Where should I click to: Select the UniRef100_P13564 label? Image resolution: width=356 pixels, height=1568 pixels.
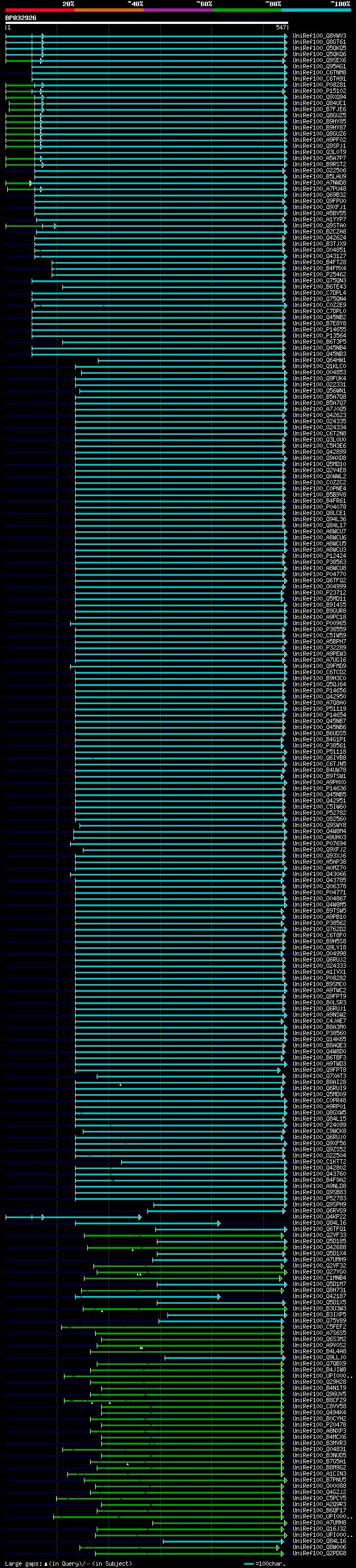[x=319, y=336]
